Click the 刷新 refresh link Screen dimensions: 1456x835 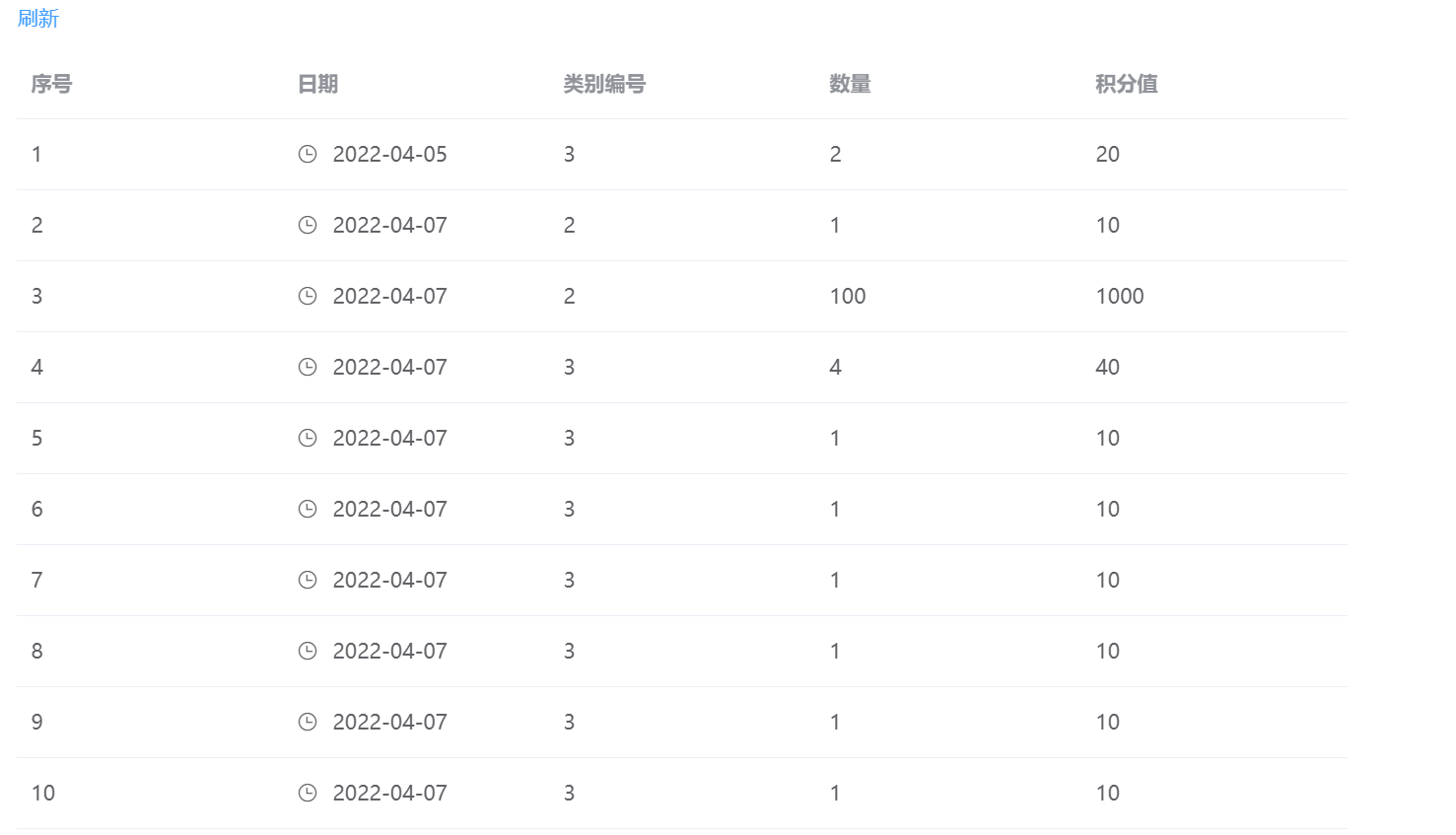tap(38, 18)
